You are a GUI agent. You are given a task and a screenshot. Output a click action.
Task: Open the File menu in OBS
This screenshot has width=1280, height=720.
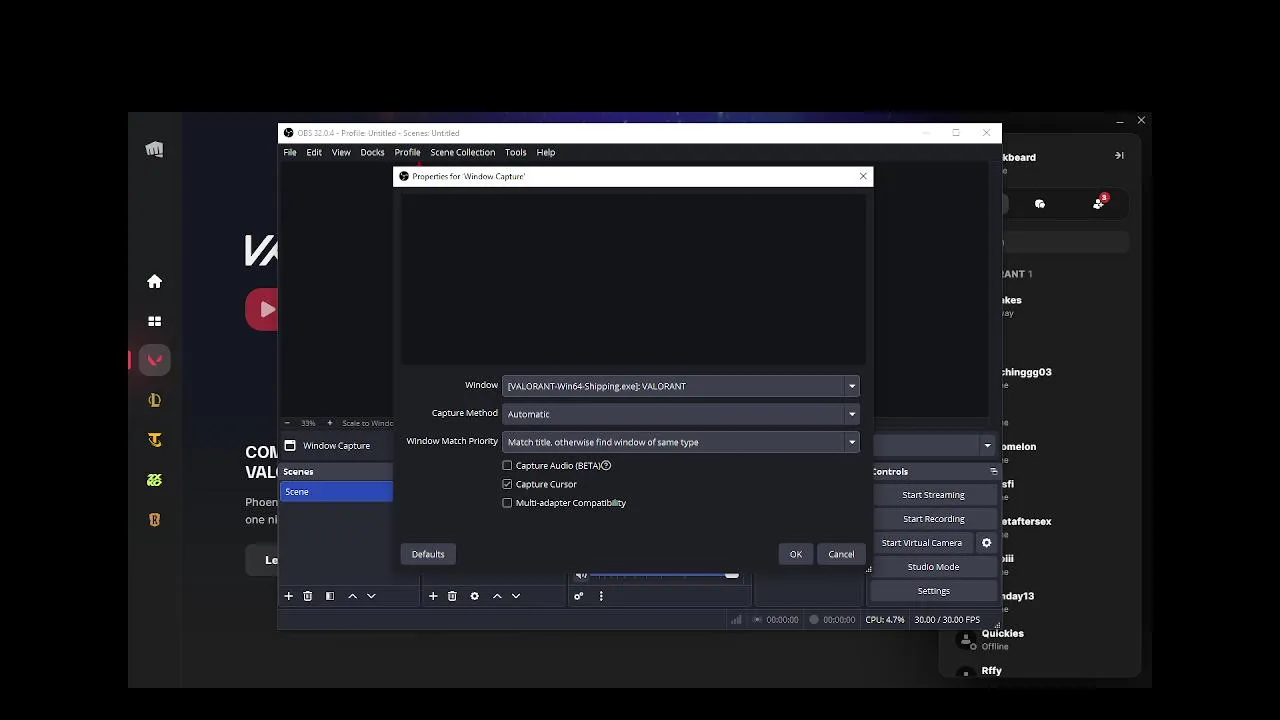click(x=290, y=152)
